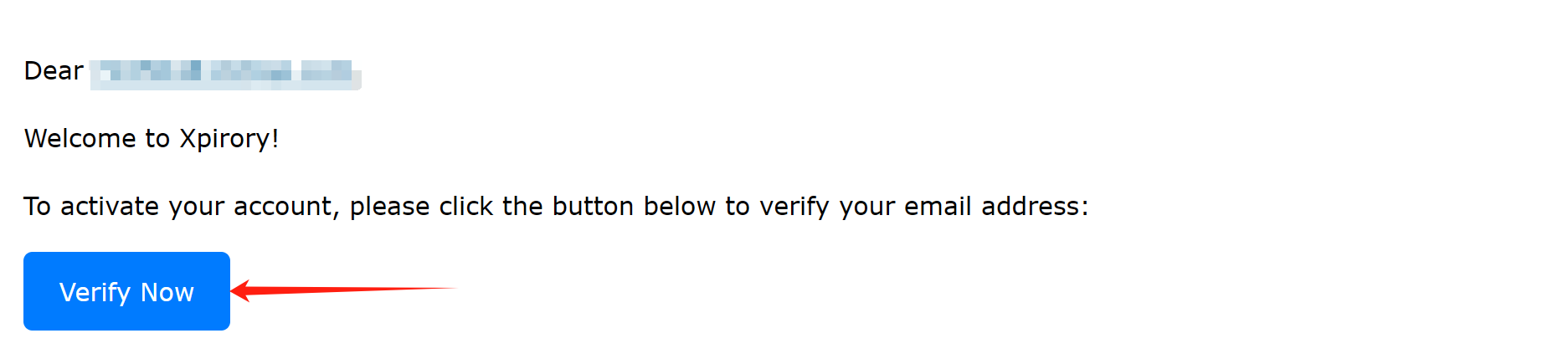Click the word "Dear" in greeting
Screen dimensions: 1568x364
(x=54, y=71)
